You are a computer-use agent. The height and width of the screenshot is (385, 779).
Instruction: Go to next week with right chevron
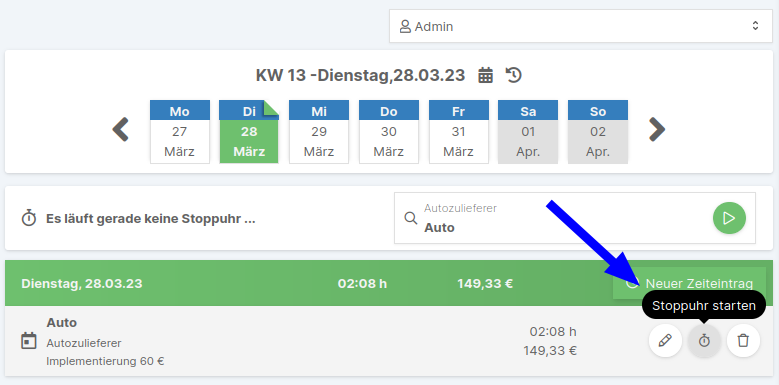pyautogui.click(x=657, y=130)
